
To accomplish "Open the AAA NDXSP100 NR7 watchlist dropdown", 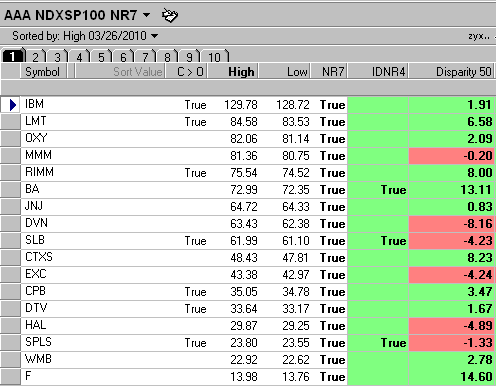I will [146, 15].
